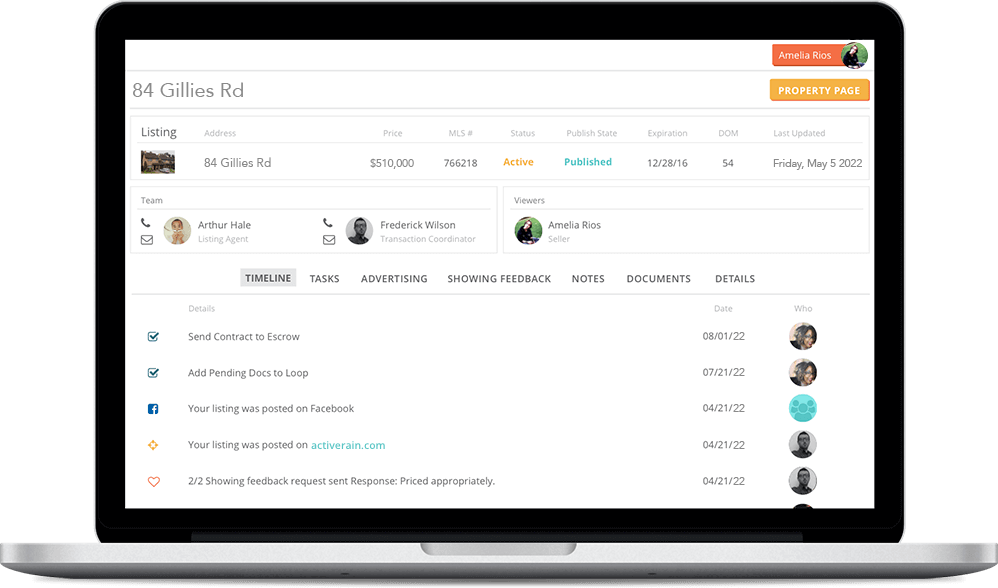
Task: Toggle the Add Pending Docs to Loop checkbox
Action: click(x=153, y=373)
